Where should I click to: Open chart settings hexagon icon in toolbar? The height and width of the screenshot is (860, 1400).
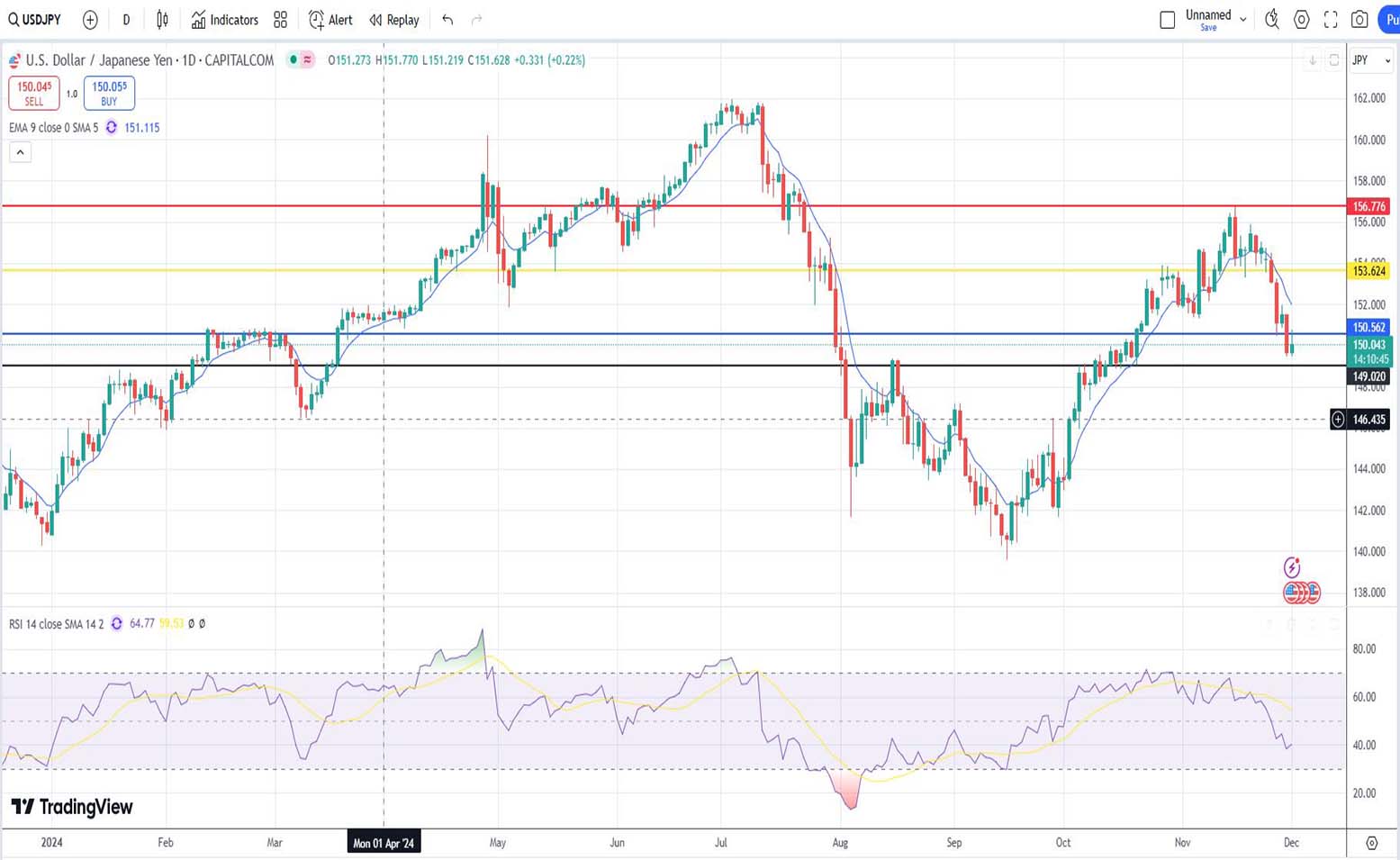click(x=1301, y=20)
